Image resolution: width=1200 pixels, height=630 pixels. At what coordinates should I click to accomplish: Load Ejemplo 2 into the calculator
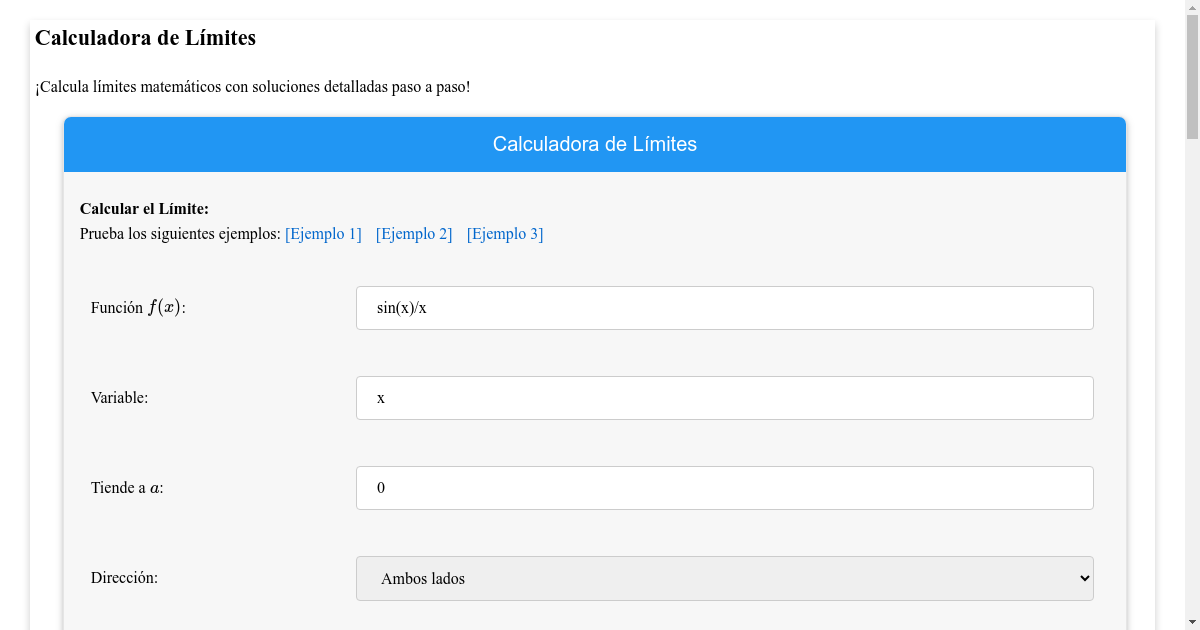point(413,233)
